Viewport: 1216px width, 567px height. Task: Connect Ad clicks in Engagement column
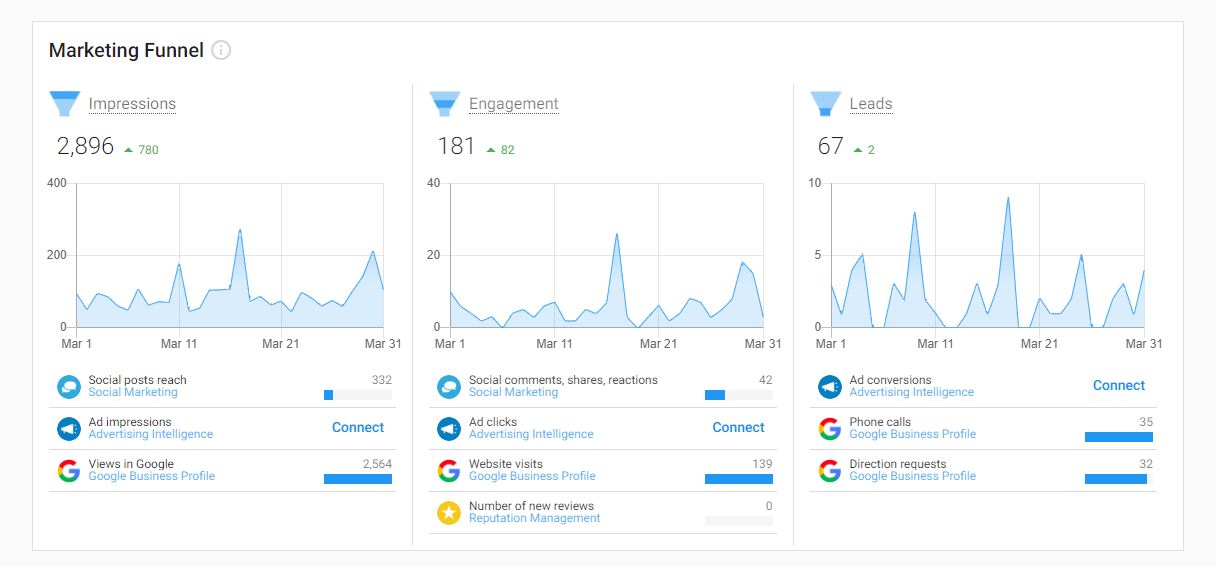738,428
